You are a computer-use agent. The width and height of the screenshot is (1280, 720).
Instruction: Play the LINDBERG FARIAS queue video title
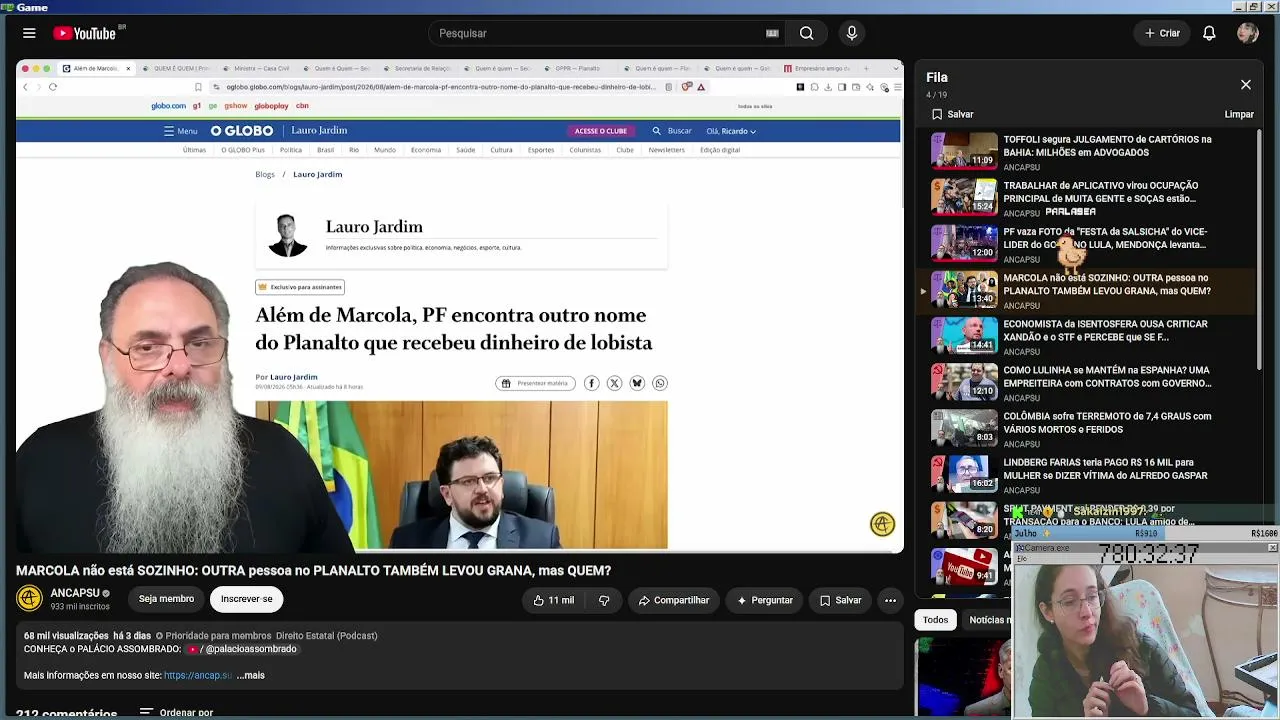pyautogui.click(x=1105, y=469)
